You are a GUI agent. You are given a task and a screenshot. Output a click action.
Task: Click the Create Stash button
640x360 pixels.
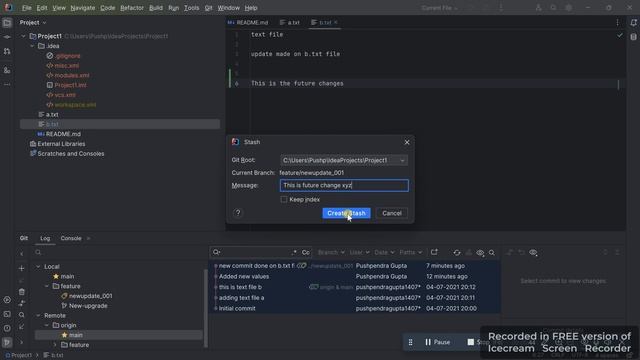(x=346, y=213)
